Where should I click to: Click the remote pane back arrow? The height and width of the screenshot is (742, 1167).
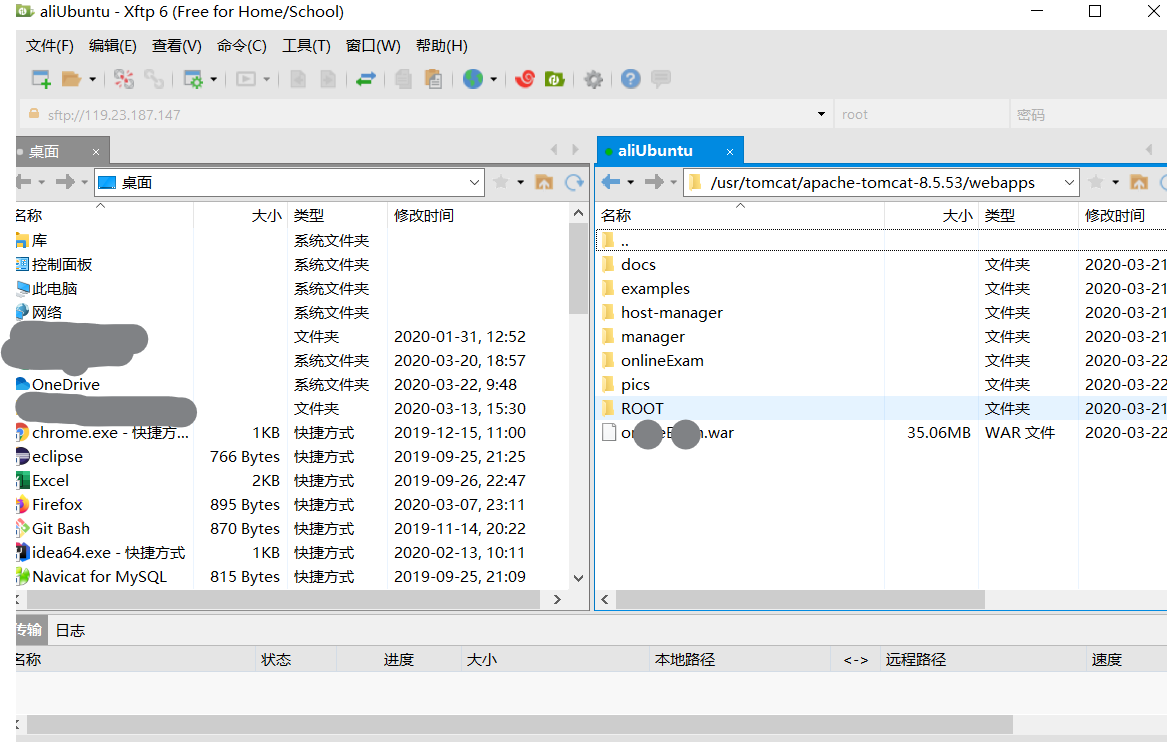click(611, 182)
